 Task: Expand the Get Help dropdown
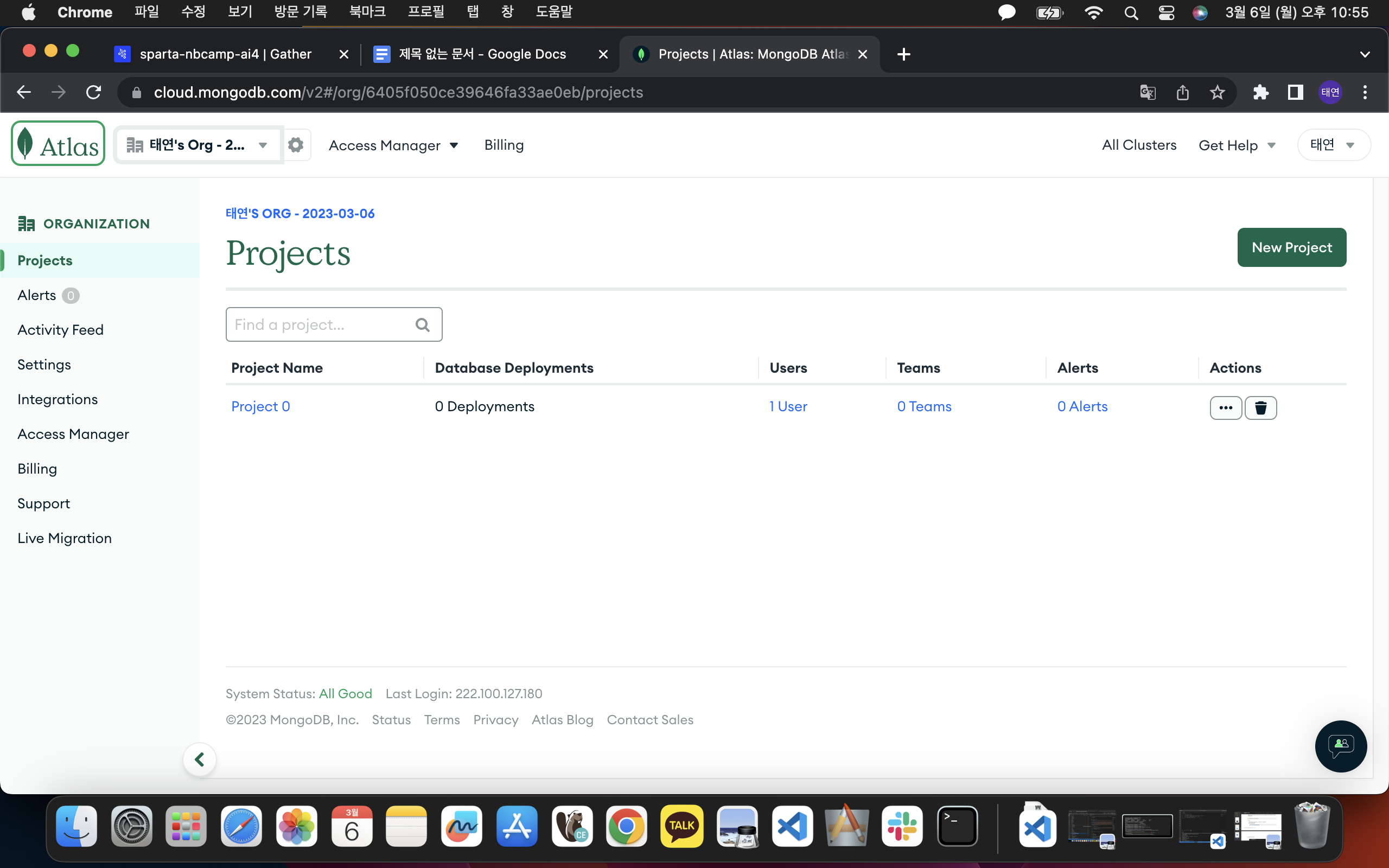tap(1237, 145)
